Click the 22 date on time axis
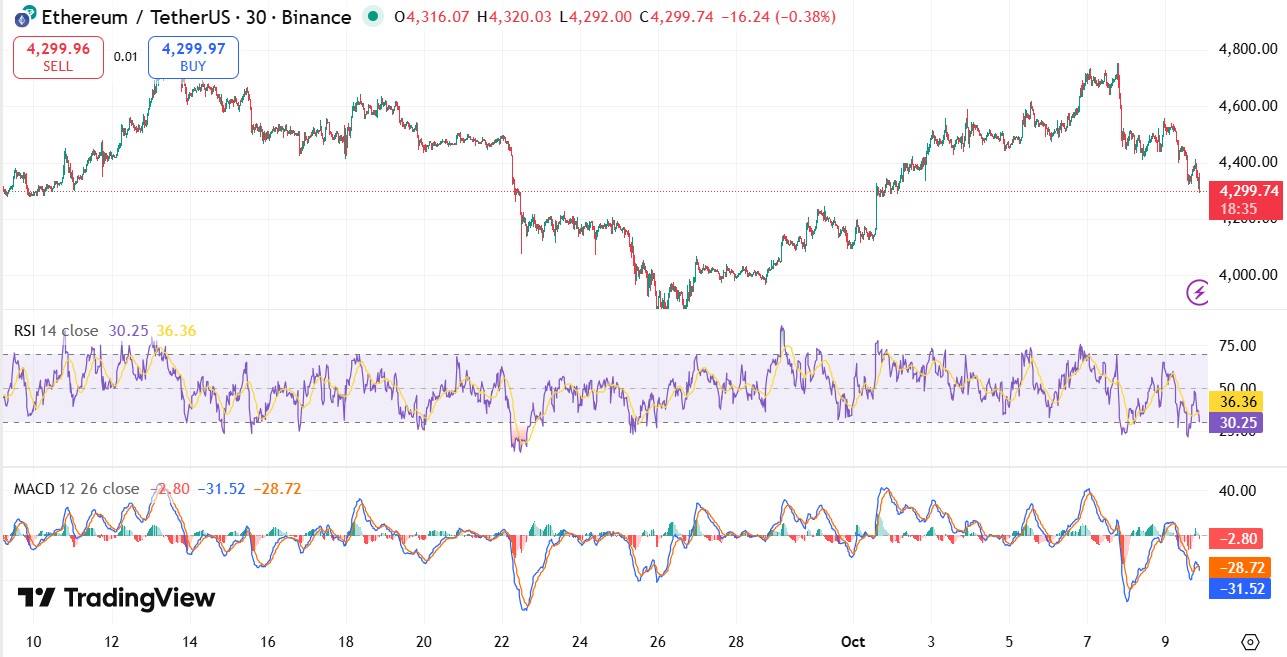1287x657 pixels. click(x=502, y=641)
